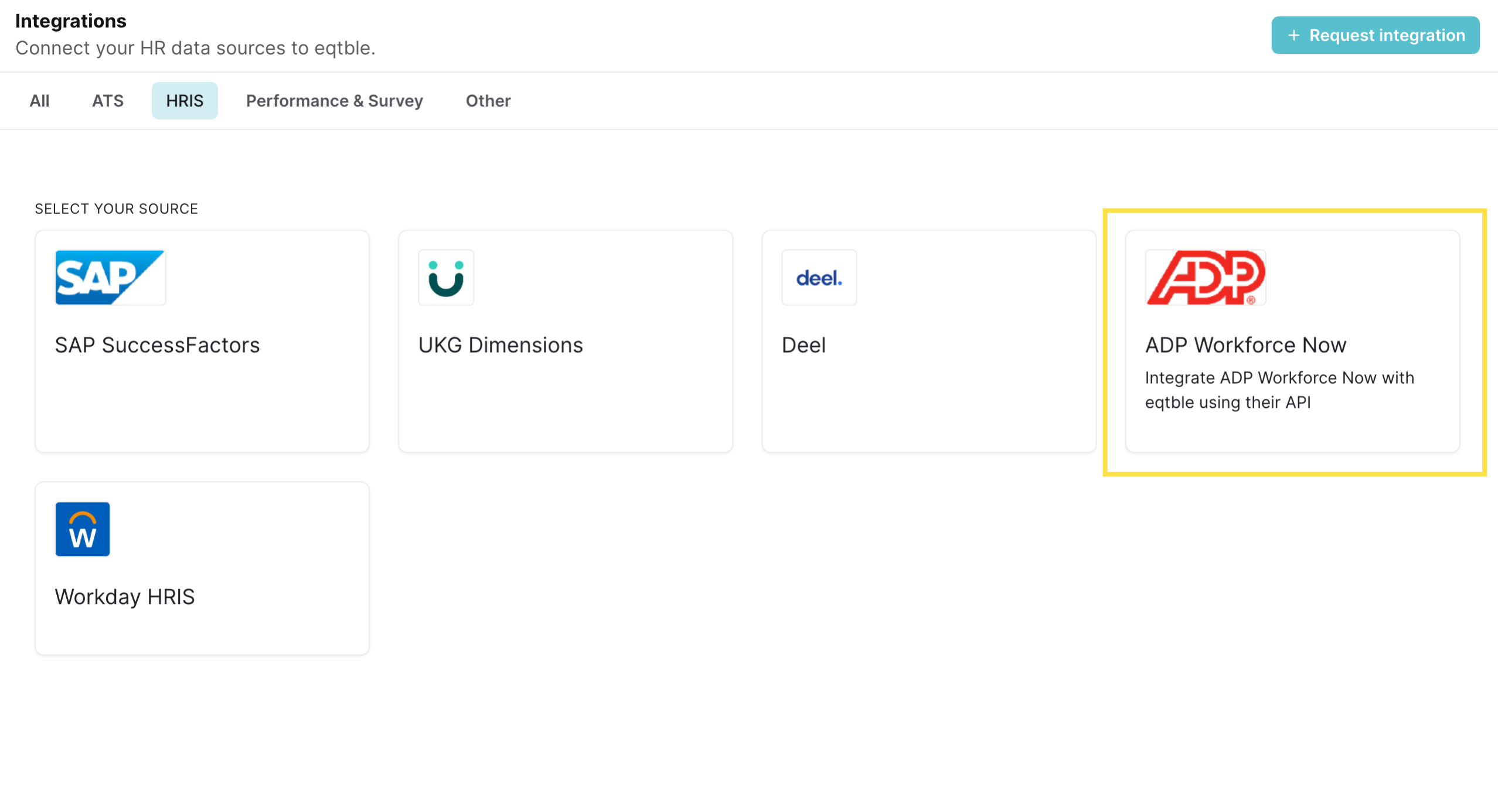Click ADP integration description text
Image resolution: width=1498 pixels, height=812 pixels.
coord(1279,390)
